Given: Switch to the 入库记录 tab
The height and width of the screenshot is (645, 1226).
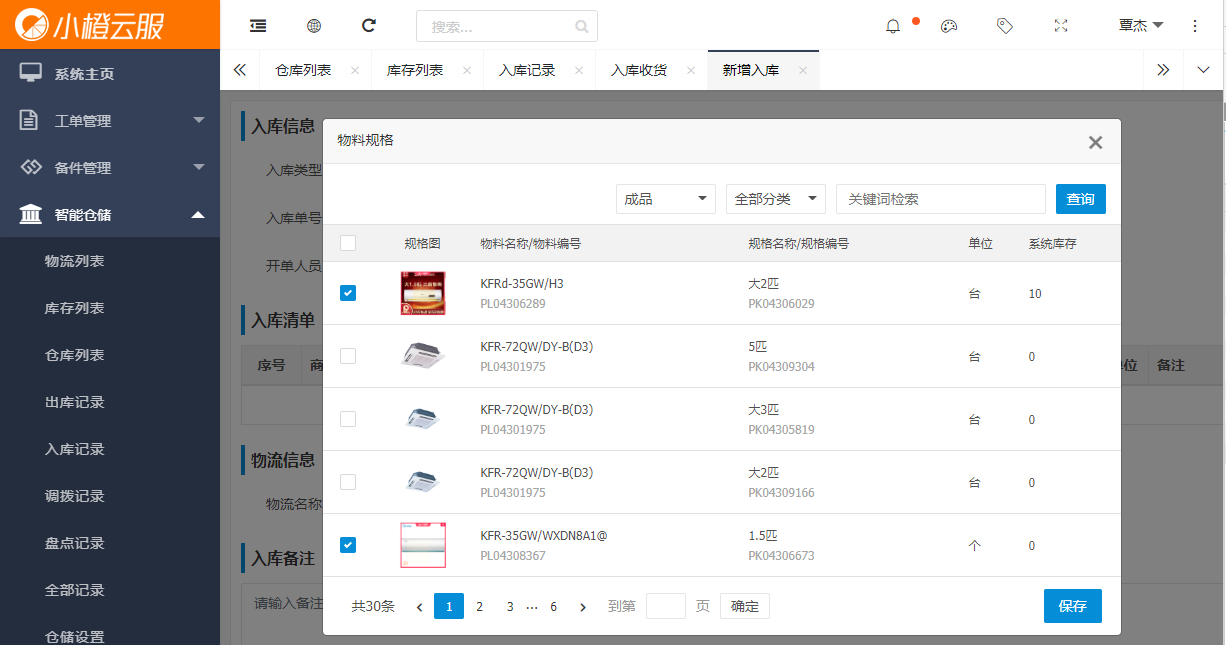Looking at the screenshot, I should pos(527,71).
